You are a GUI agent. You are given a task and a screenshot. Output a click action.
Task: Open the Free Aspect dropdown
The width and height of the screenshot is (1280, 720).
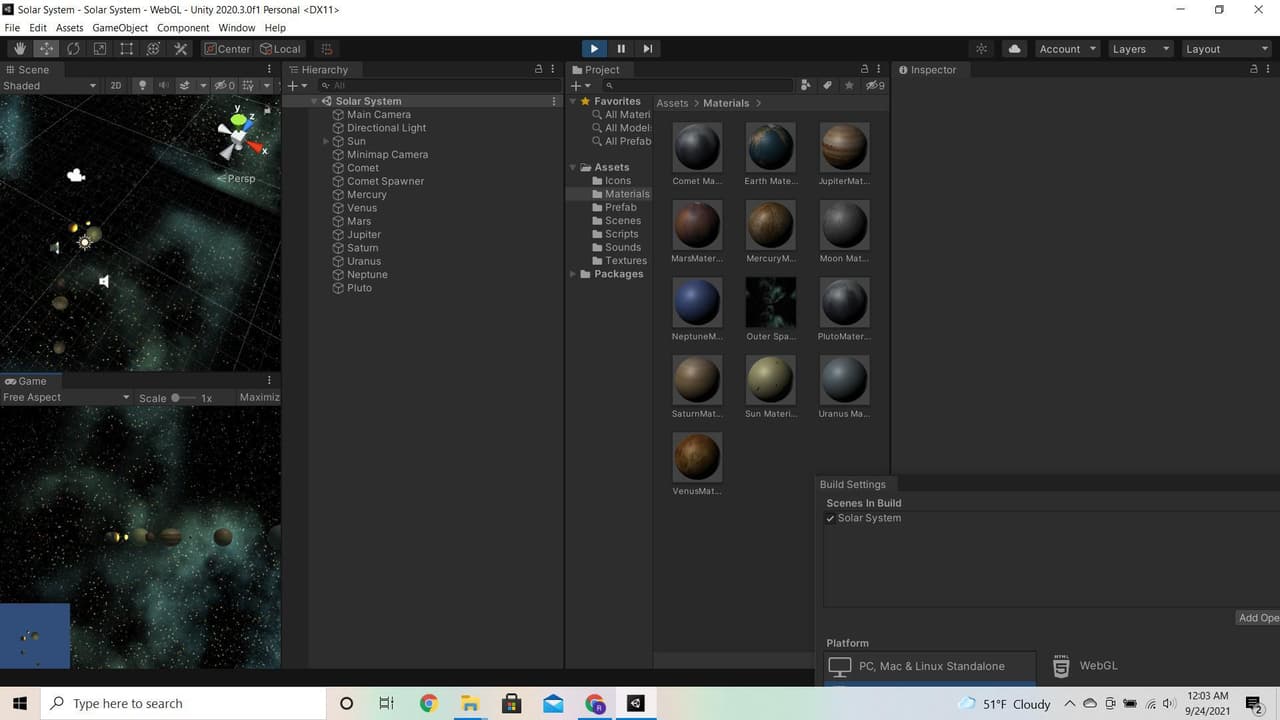pyautogui.click(x=66, y=397)
